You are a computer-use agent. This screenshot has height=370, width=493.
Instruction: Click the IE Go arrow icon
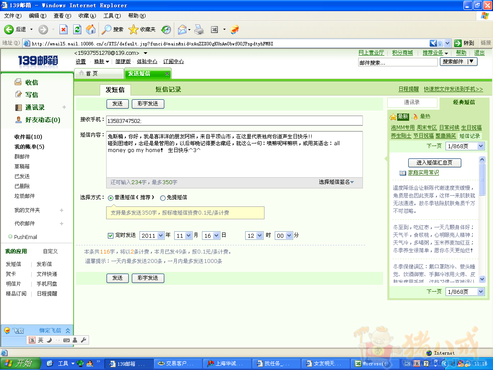point(458,43)
